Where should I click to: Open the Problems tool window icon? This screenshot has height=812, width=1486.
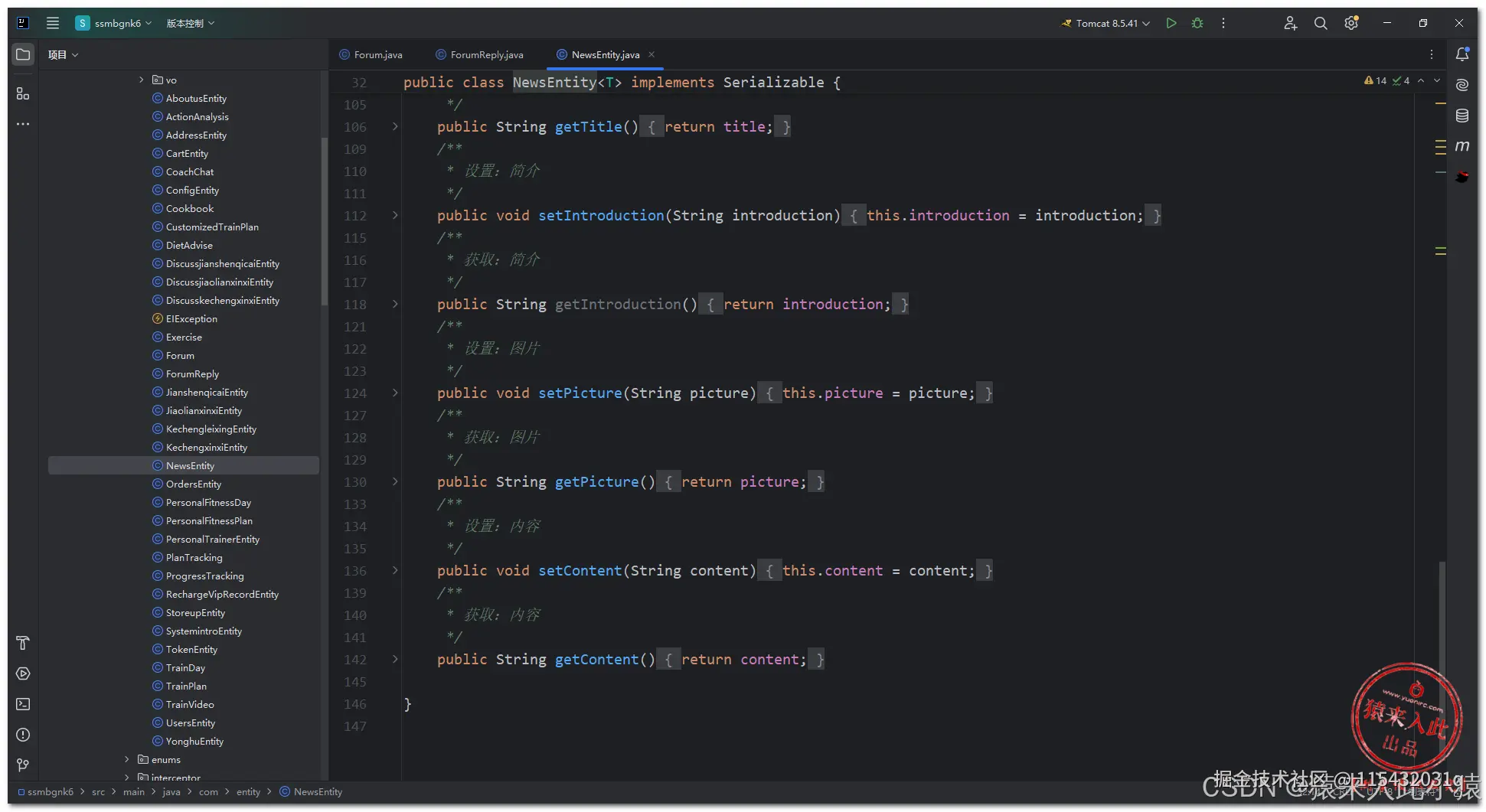[x=23, y=735]
